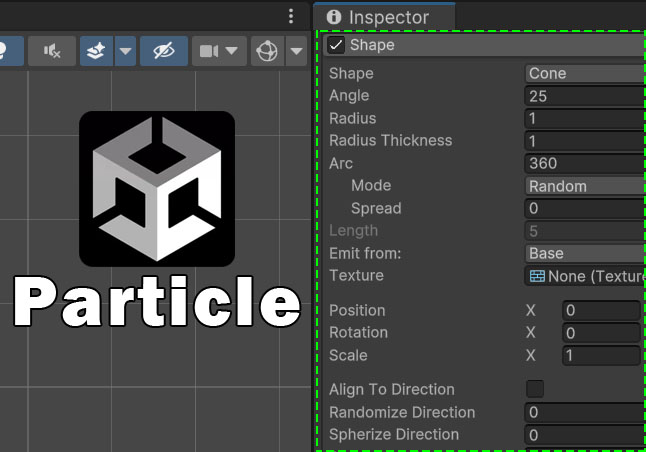Open the Arc Mode dropdown set to Random

click(585, 186)
